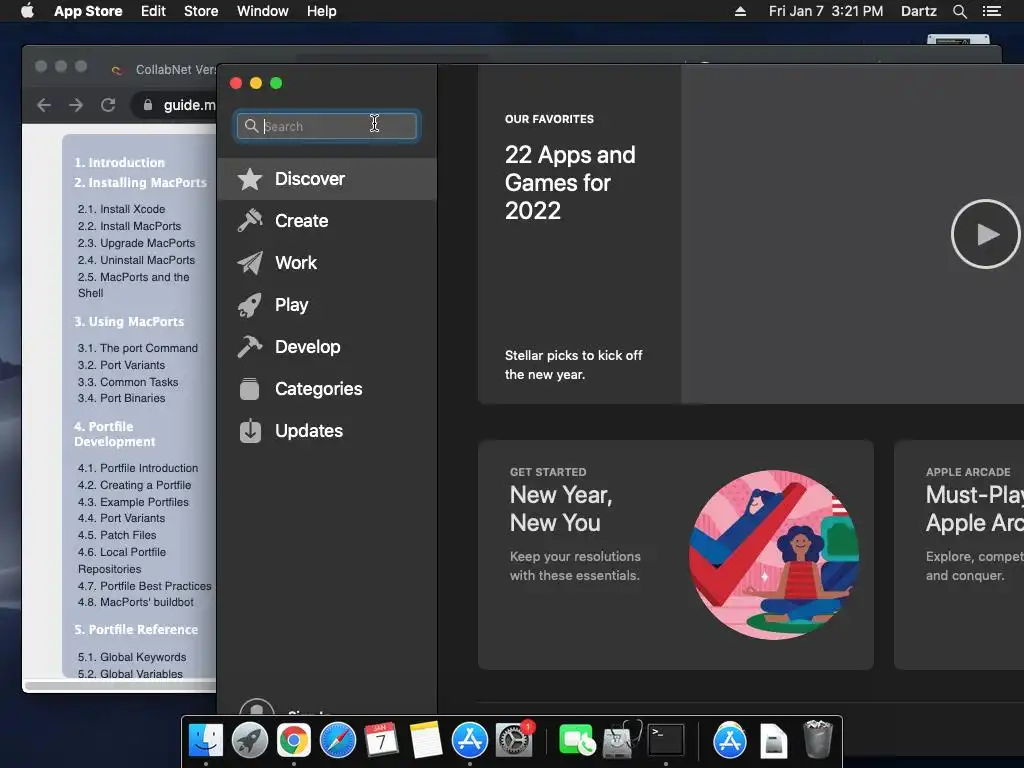Select the Categories icon in sidebar
Image resolution: width=1024 pixels, height=768 pixels.
(x=249, y=389)
